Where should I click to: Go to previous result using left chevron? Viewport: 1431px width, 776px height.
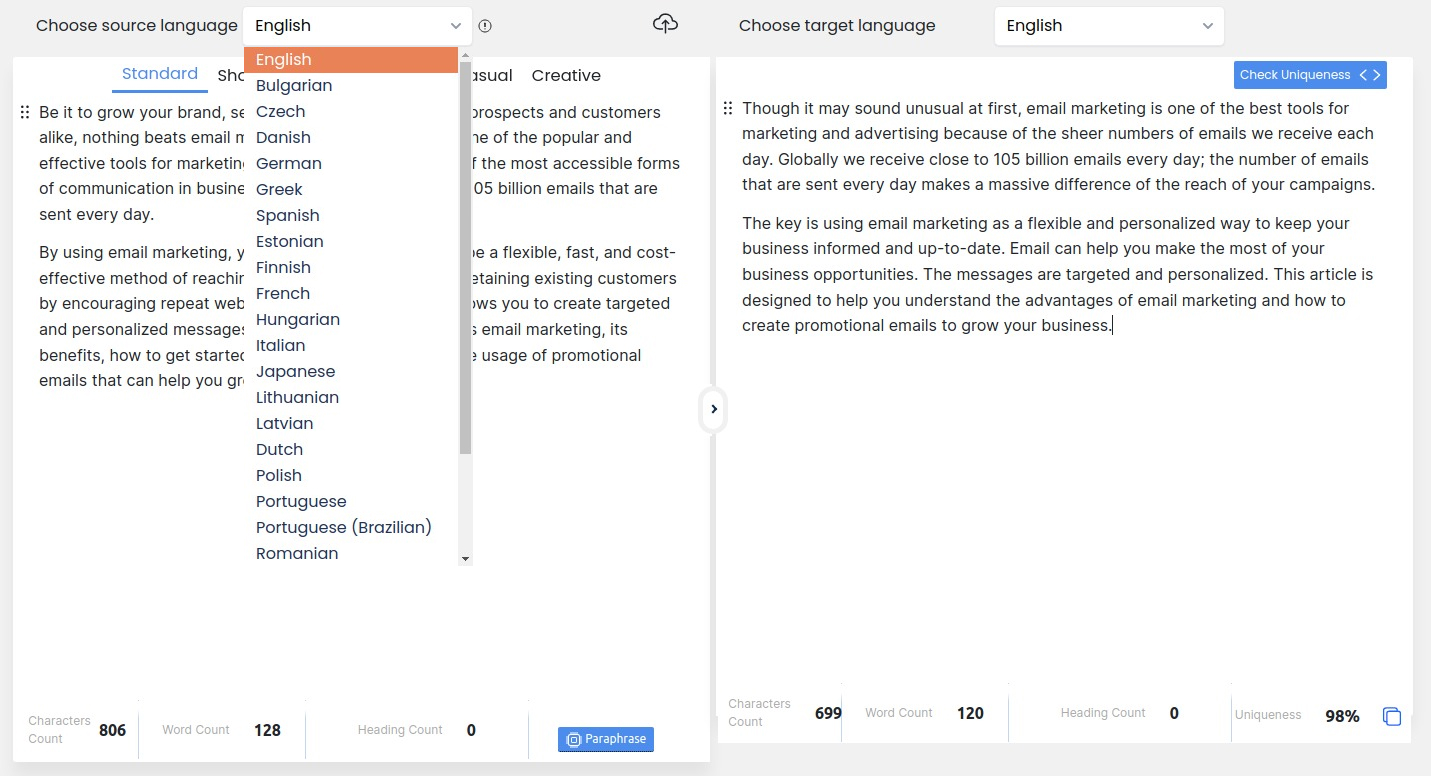(x=1363, y=75)
